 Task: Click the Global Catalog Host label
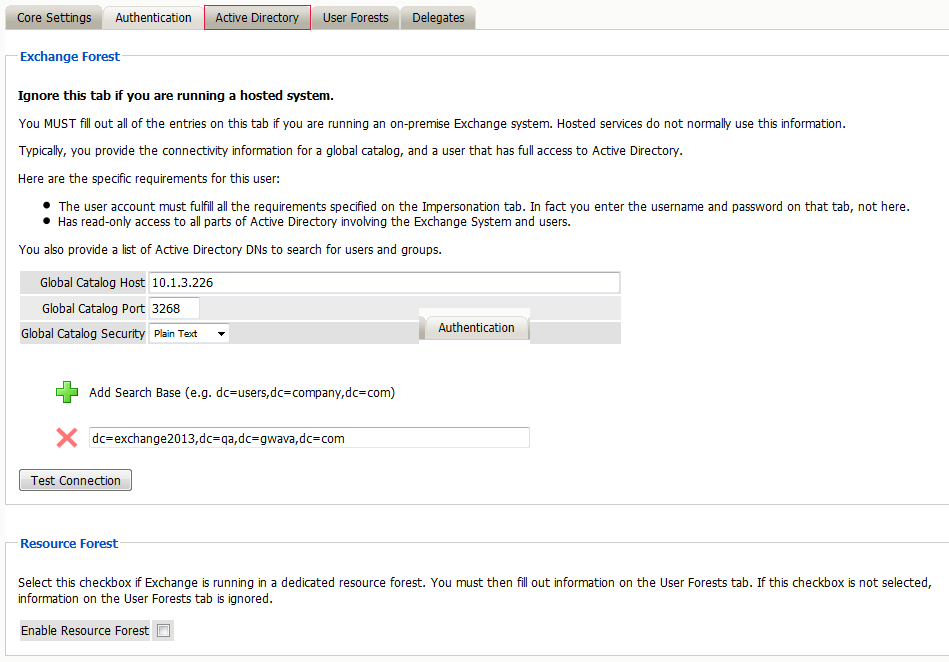coord(92,283)
